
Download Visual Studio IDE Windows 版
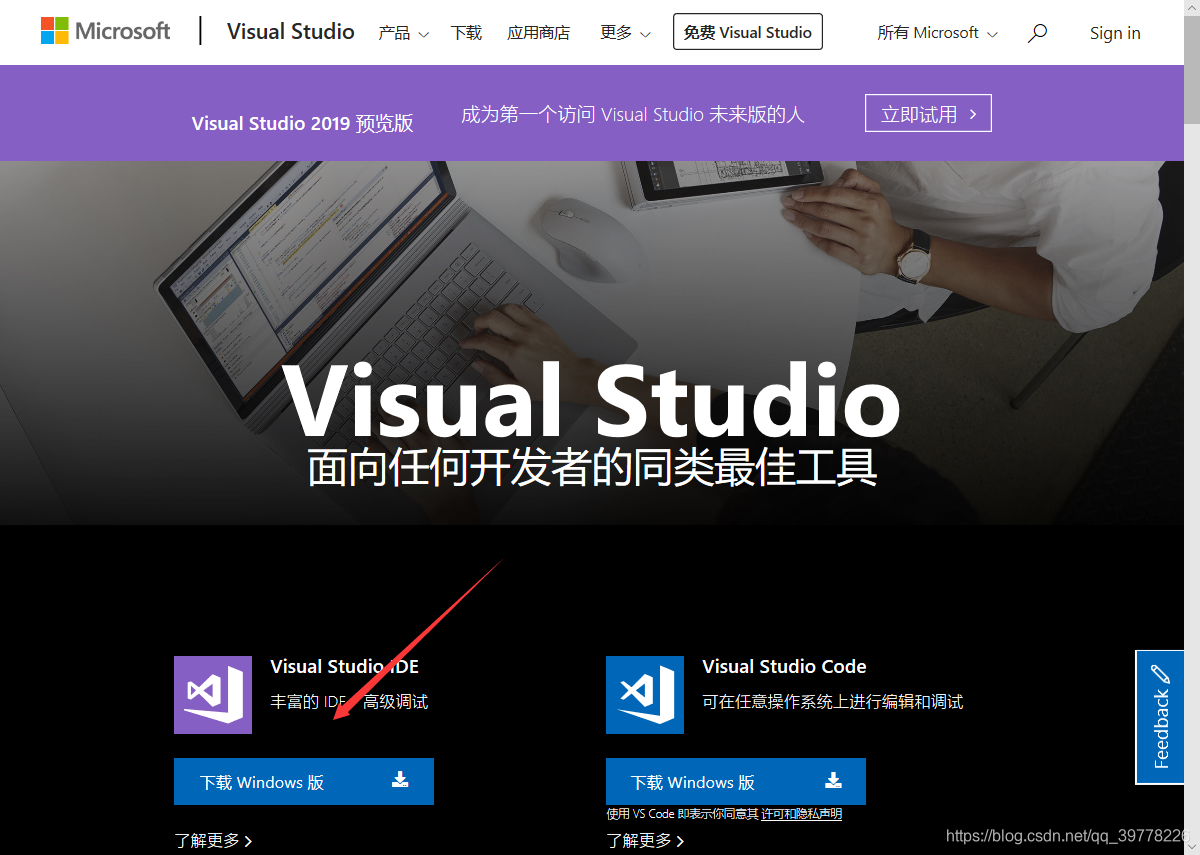tap(304, 781)
